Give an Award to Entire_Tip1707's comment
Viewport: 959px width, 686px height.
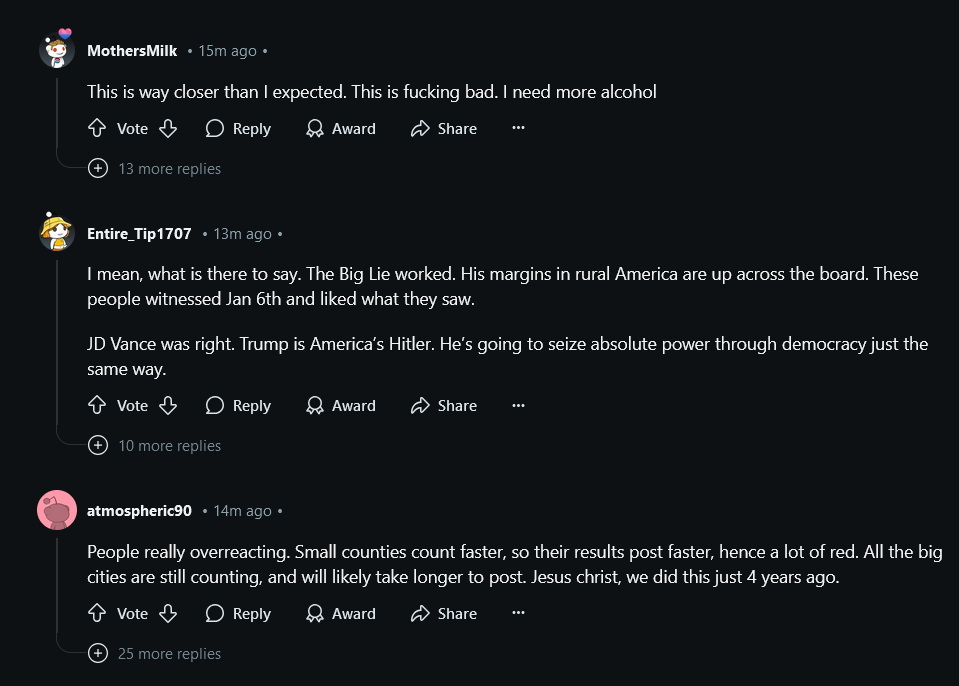[341, 405]
